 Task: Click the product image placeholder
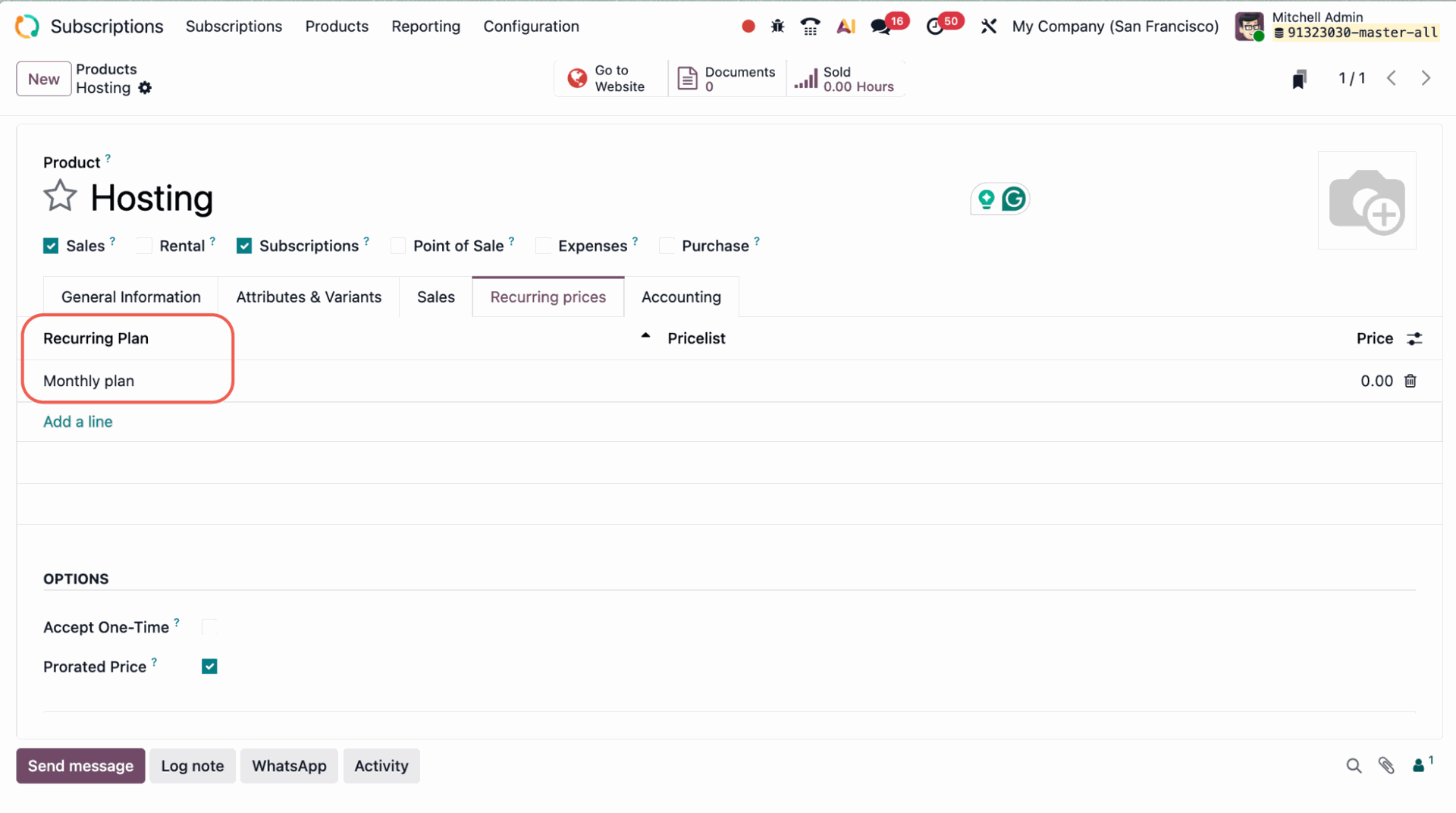tap(1367, 201)
